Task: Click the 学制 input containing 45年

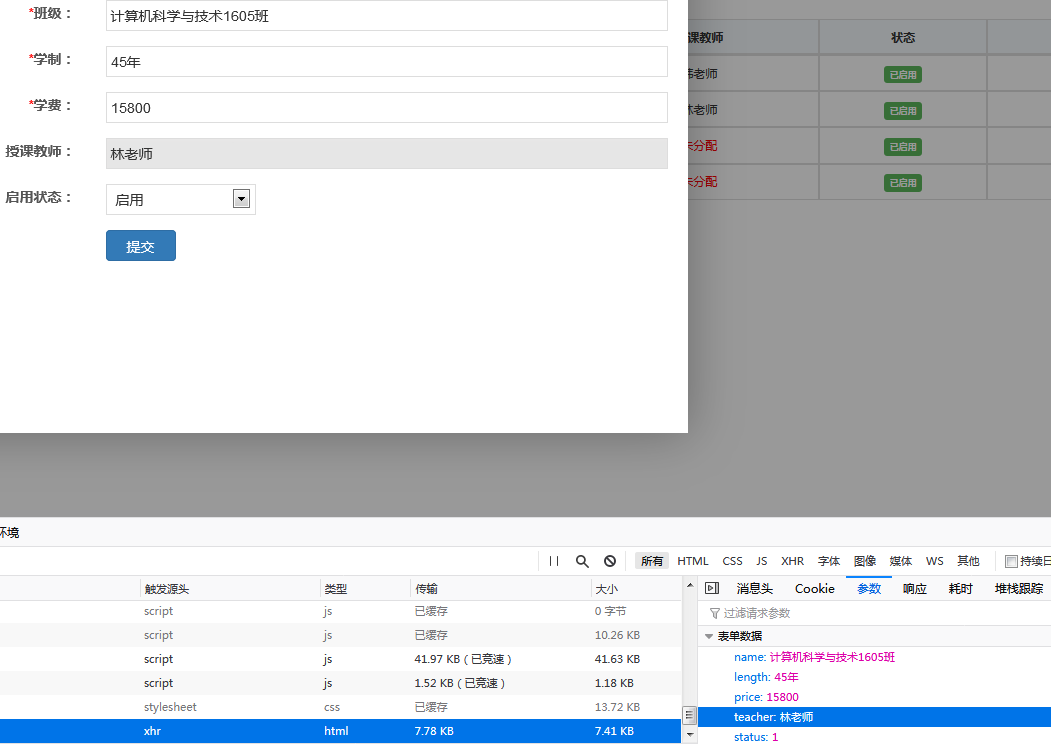Action: pyautogui.click(x=387, y=62)
